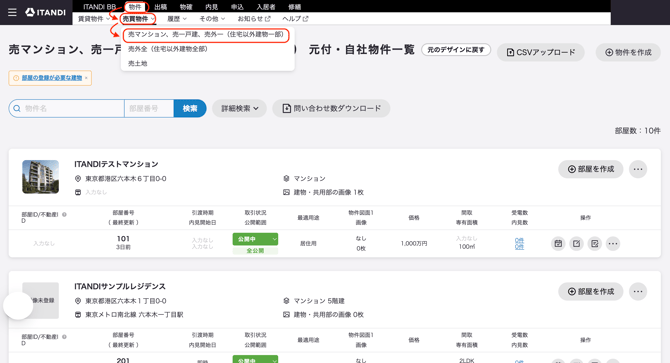Click 建物・共用部の画像 0枚 text
The height and width of the screenshot is (363, 670).
click(x=329, y=315)
